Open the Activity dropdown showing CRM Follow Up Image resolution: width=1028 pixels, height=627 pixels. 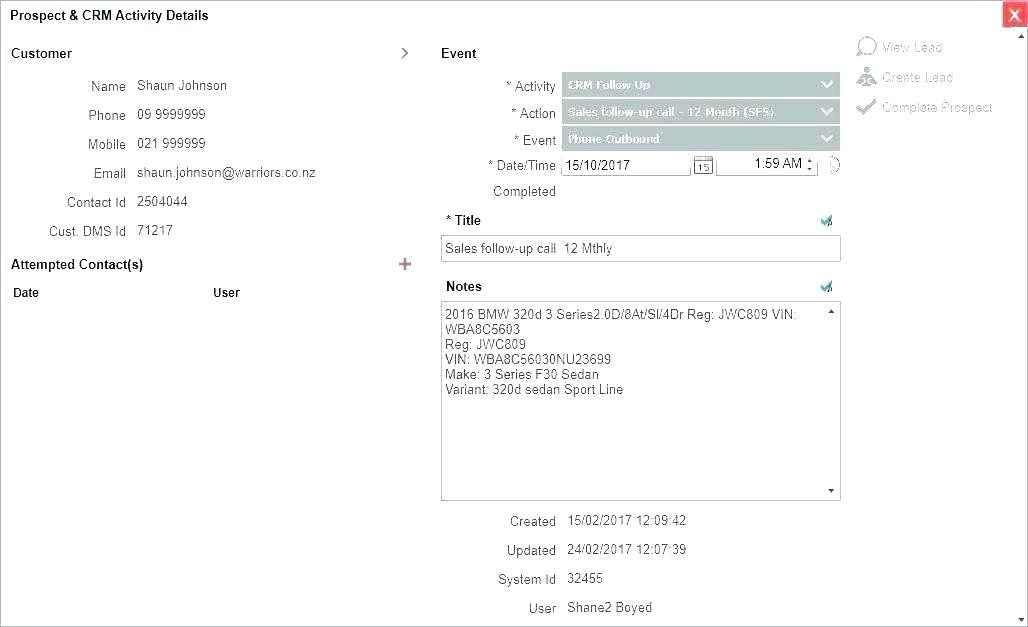pos(700,85)
